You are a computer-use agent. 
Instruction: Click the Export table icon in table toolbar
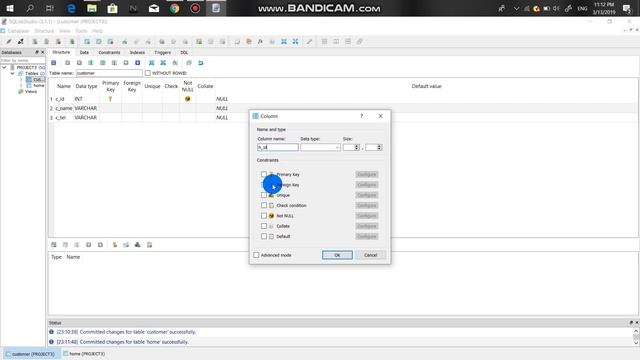tap(163, 63)
